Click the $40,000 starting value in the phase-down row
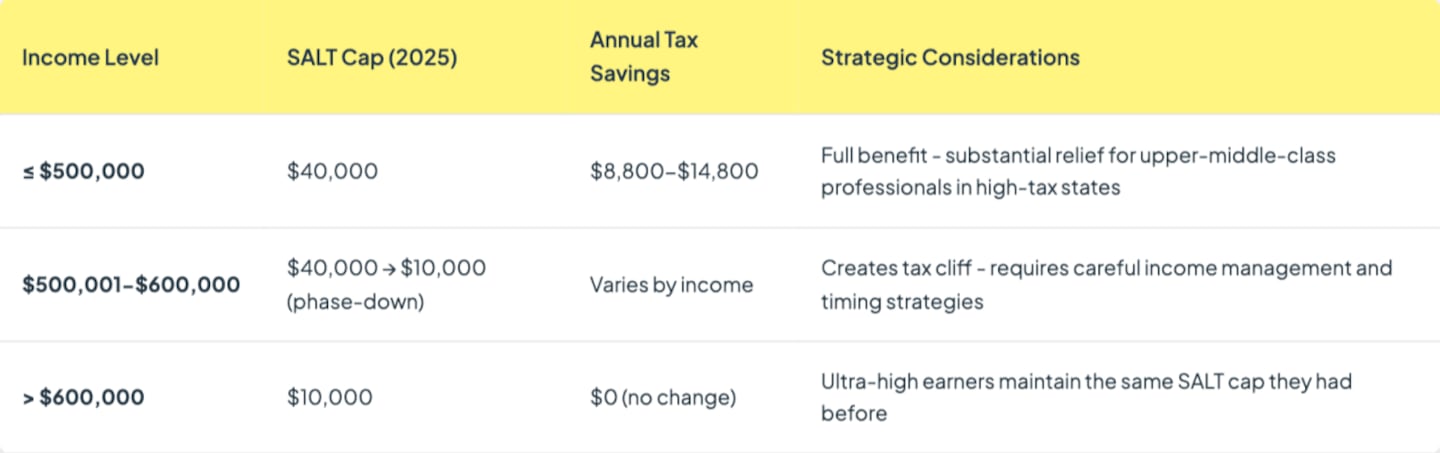The width and height of the screenshot is (1440, 453). pos(332,268)
